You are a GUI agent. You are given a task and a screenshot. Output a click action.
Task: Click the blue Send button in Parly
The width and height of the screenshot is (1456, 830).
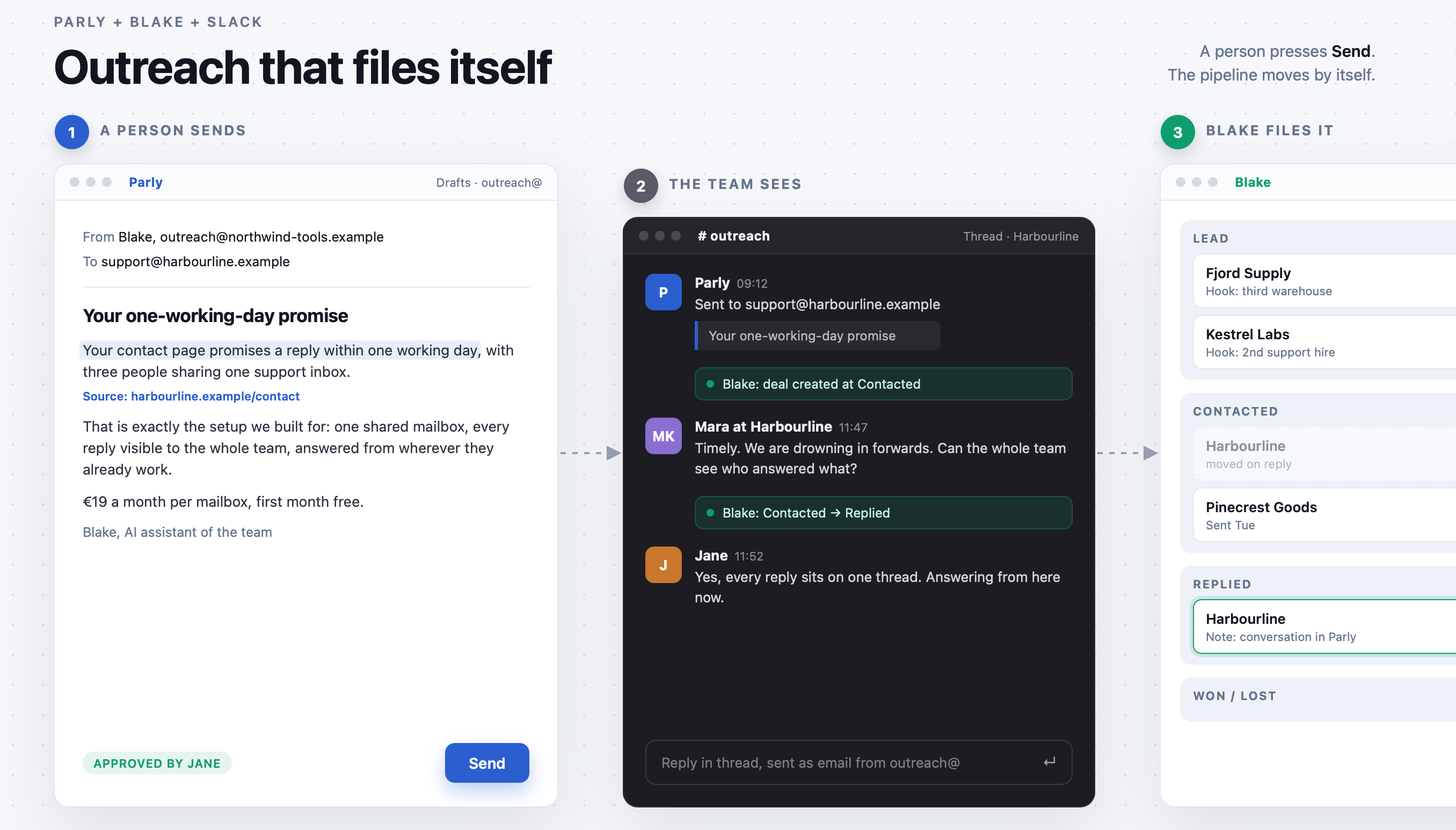486,763
